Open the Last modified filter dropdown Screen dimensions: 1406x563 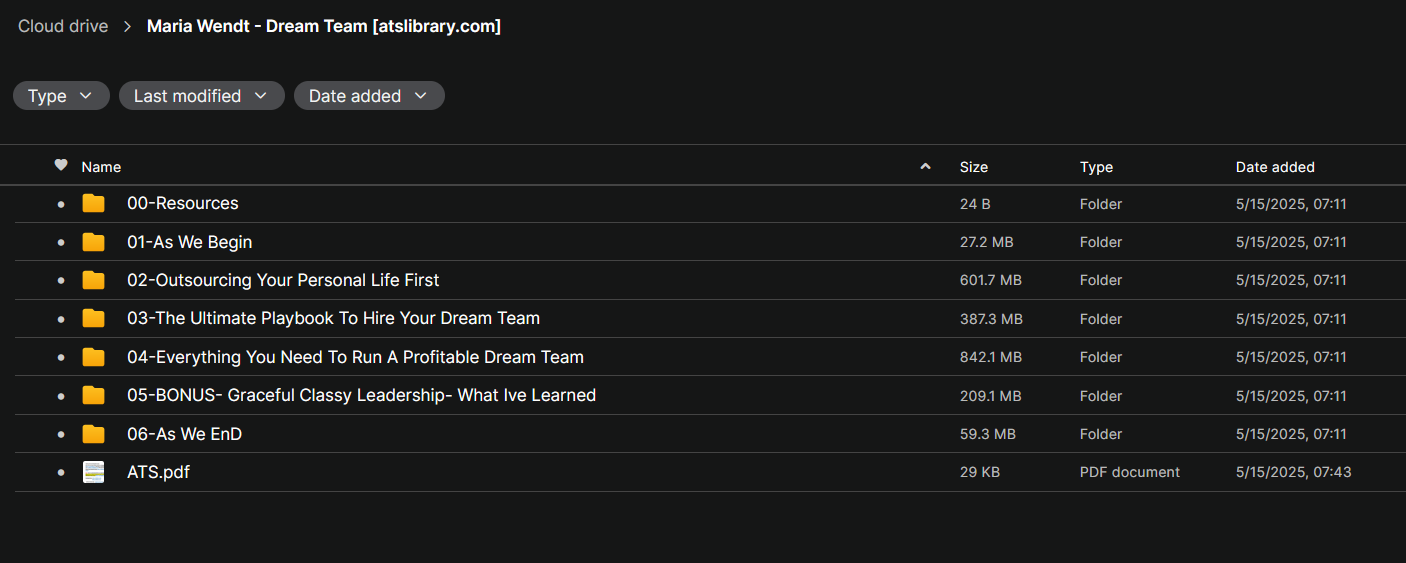click(201, 96)
